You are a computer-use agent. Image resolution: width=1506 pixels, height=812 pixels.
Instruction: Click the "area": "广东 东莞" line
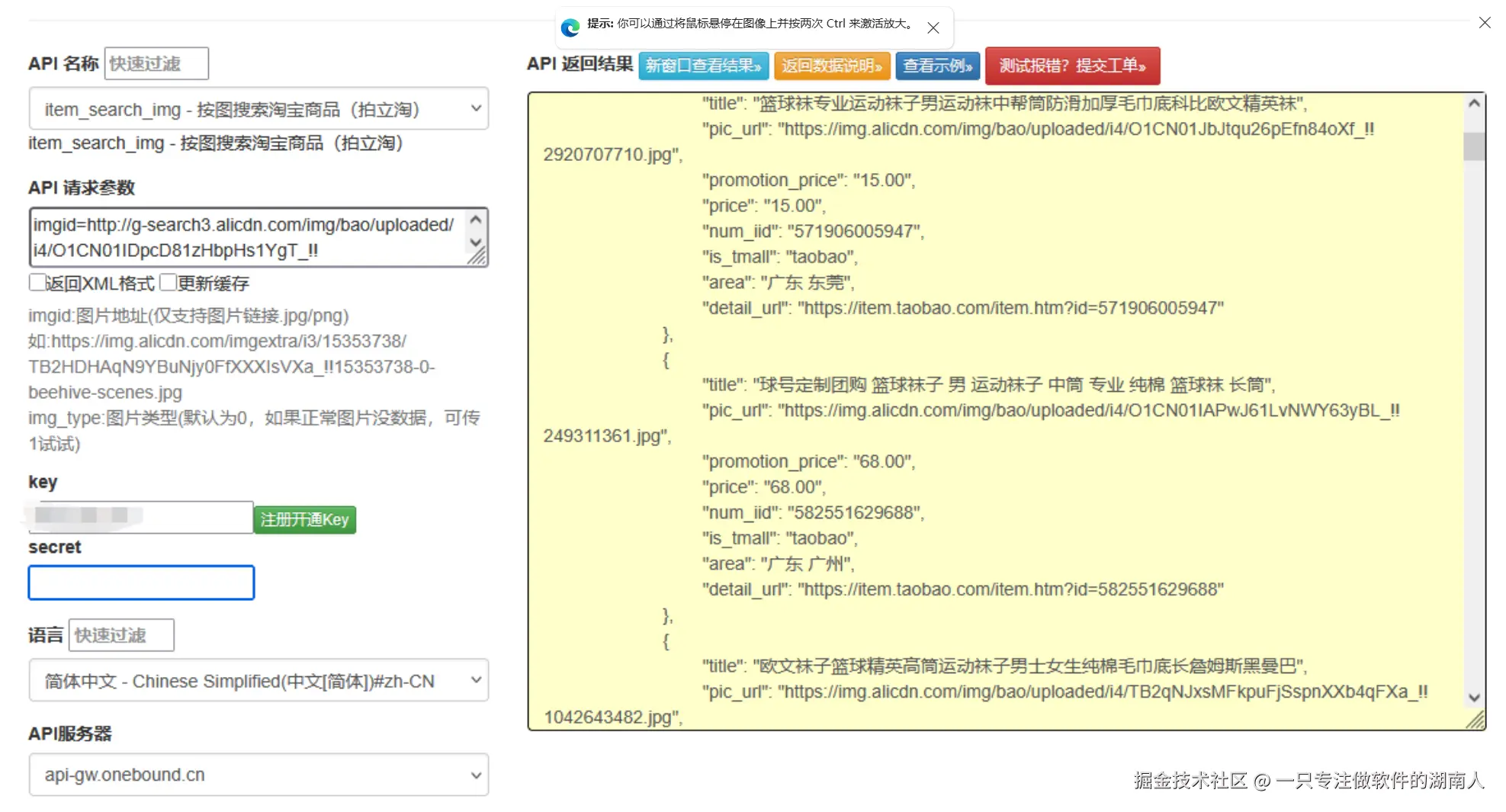779,282
